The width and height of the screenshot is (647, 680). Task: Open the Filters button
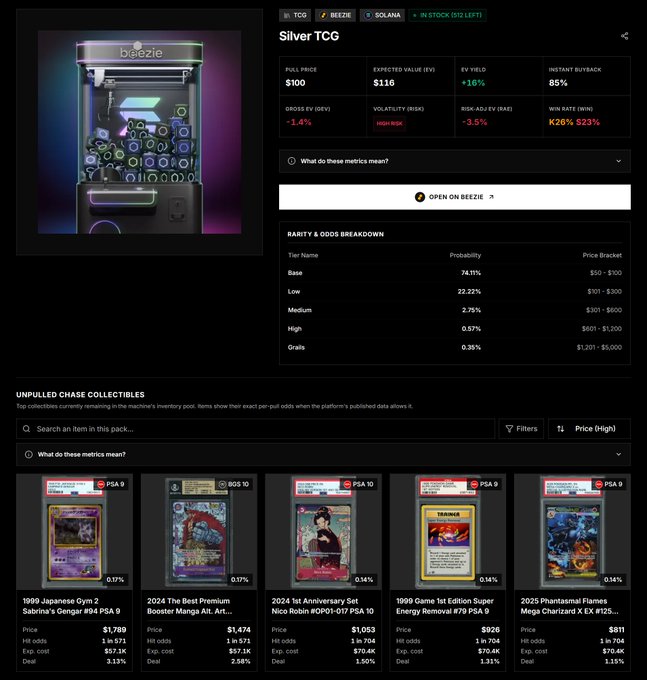pyautogui.click(x=521, y=428)
